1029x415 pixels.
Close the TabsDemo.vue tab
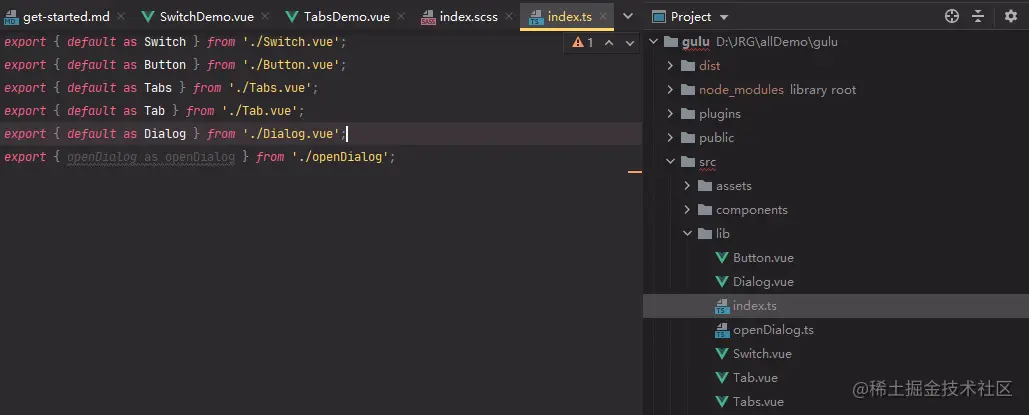tap(402, 16)
